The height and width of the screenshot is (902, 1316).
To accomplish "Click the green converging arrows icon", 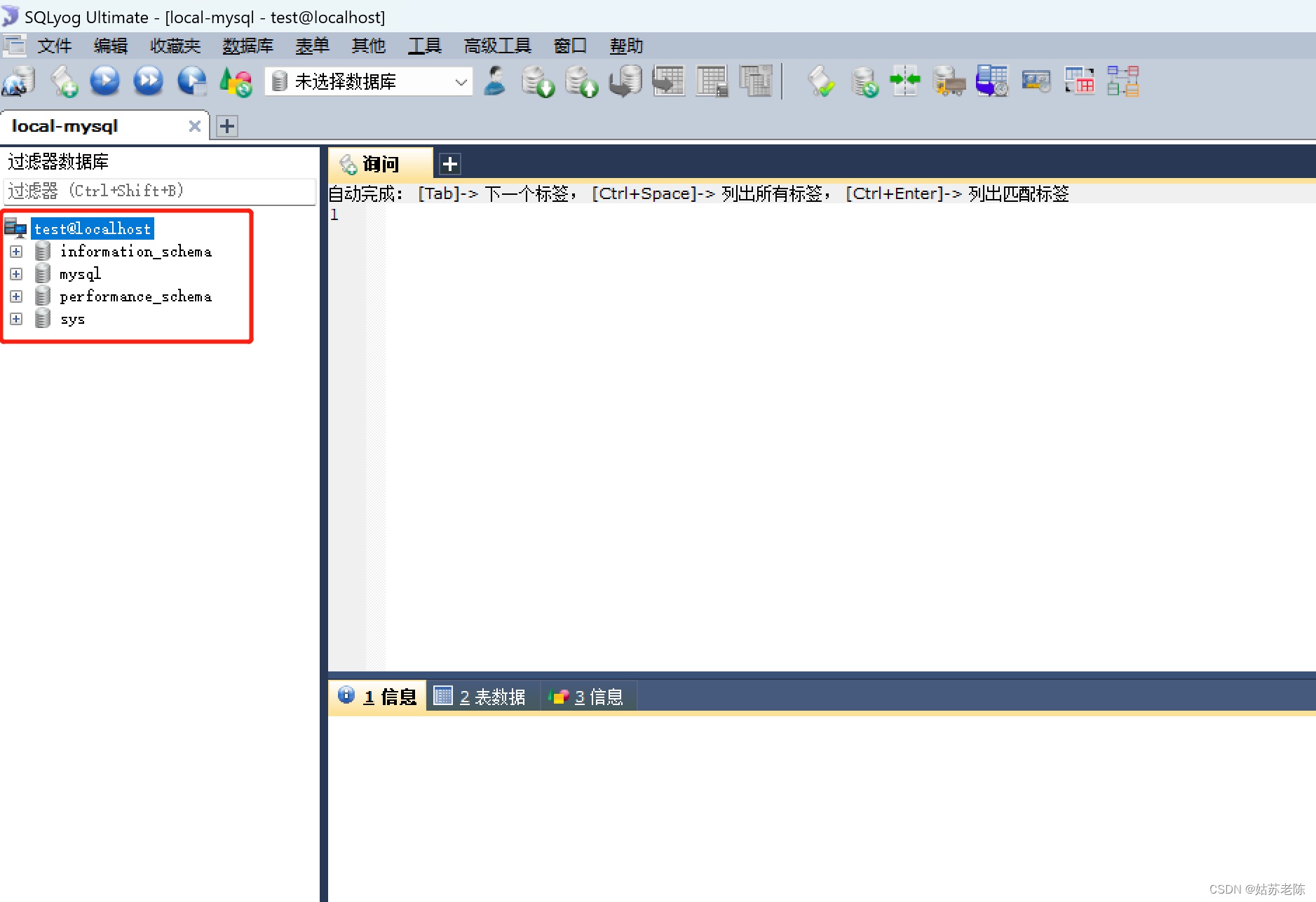I will click(x=905, y=81).
